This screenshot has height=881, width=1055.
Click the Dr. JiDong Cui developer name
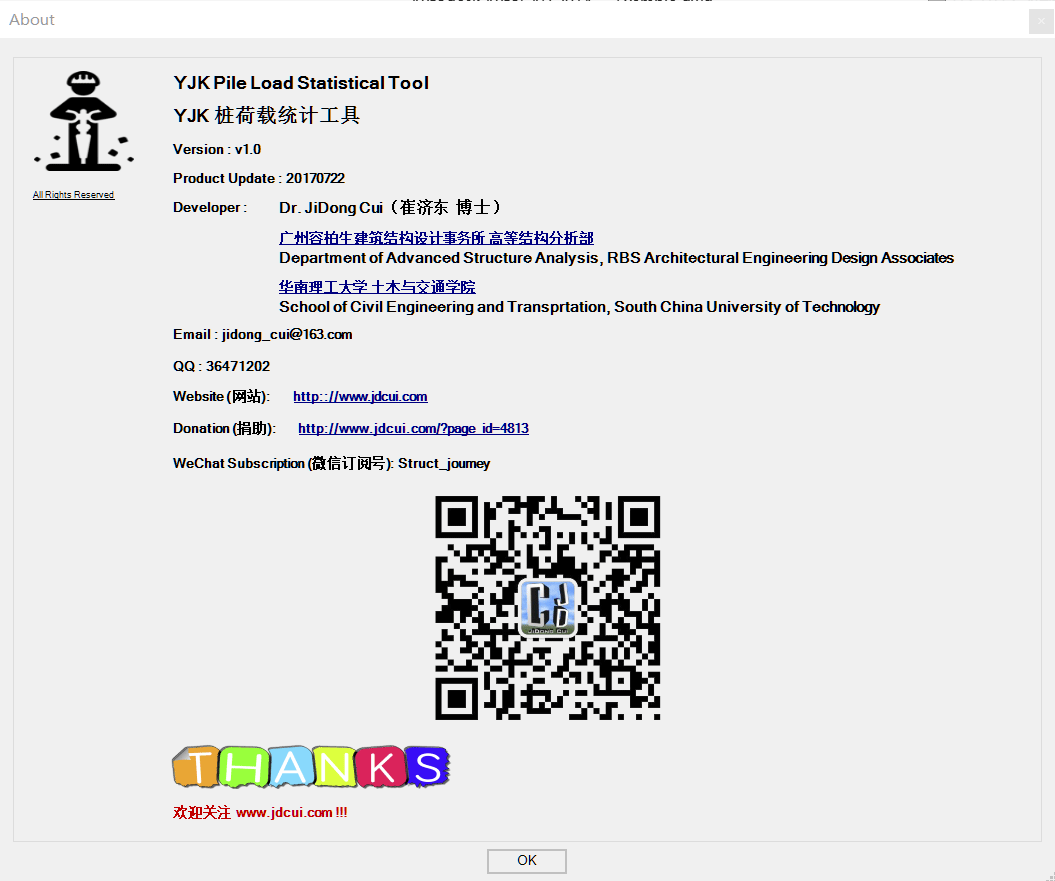(x=390, y=207)
